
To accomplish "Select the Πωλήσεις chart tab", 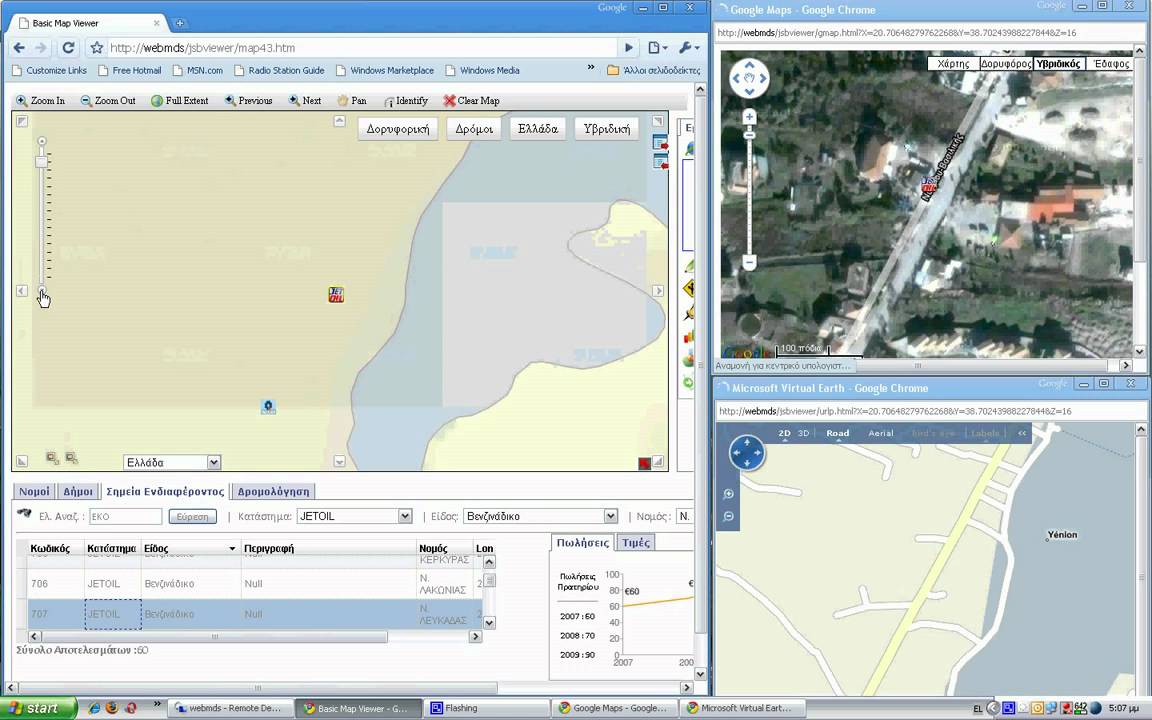I will (x=583, y=543).
